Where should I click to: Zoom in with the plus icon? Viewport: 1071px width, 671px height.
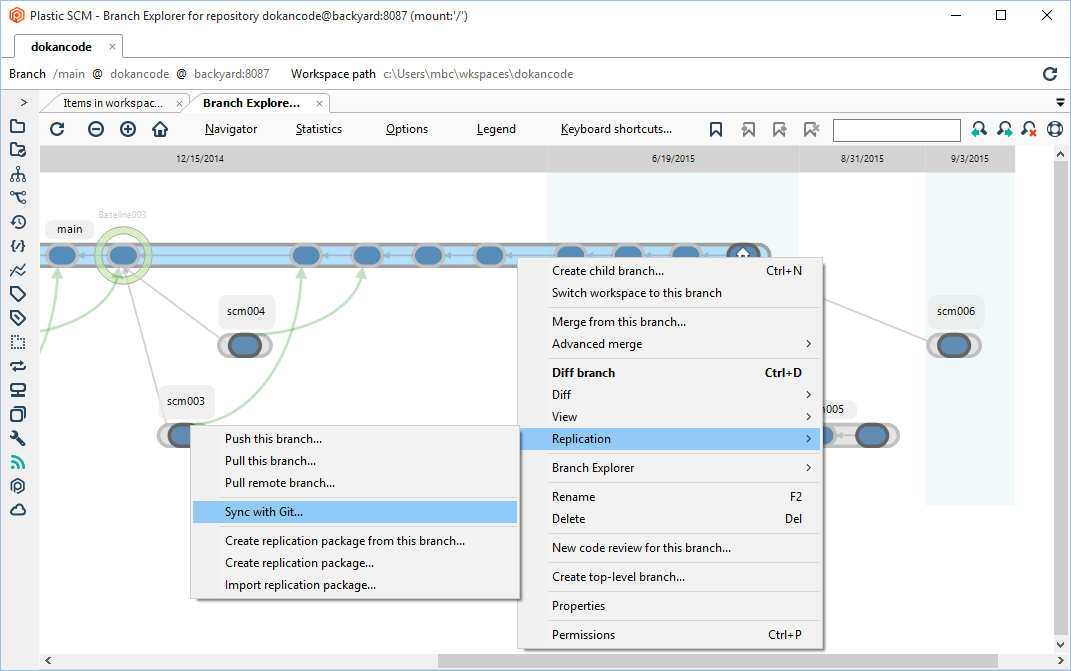pyautogui.click(x=128, y=129)
